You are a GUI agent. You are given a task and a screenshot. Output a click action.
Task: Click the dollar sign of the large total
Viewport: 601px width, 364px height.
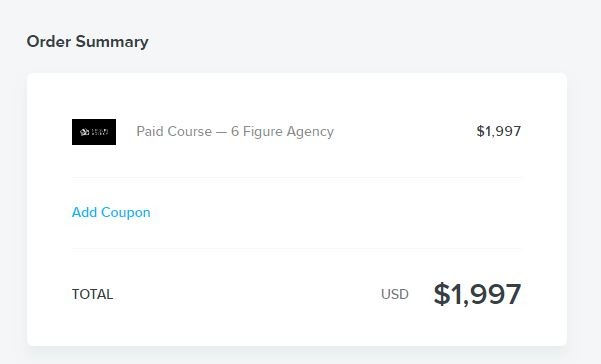[442, 294]
